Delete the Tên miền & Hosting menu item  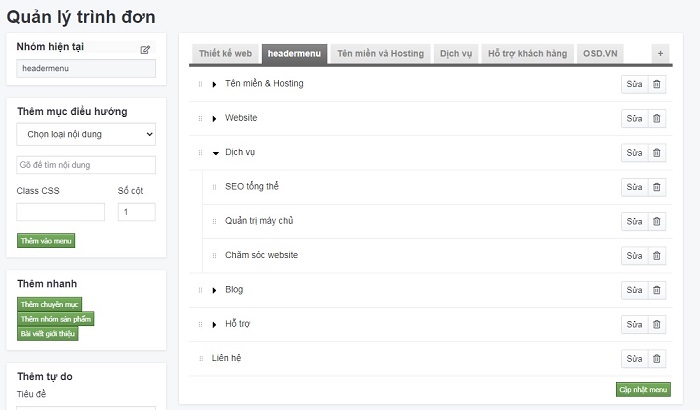pos(657,84)
